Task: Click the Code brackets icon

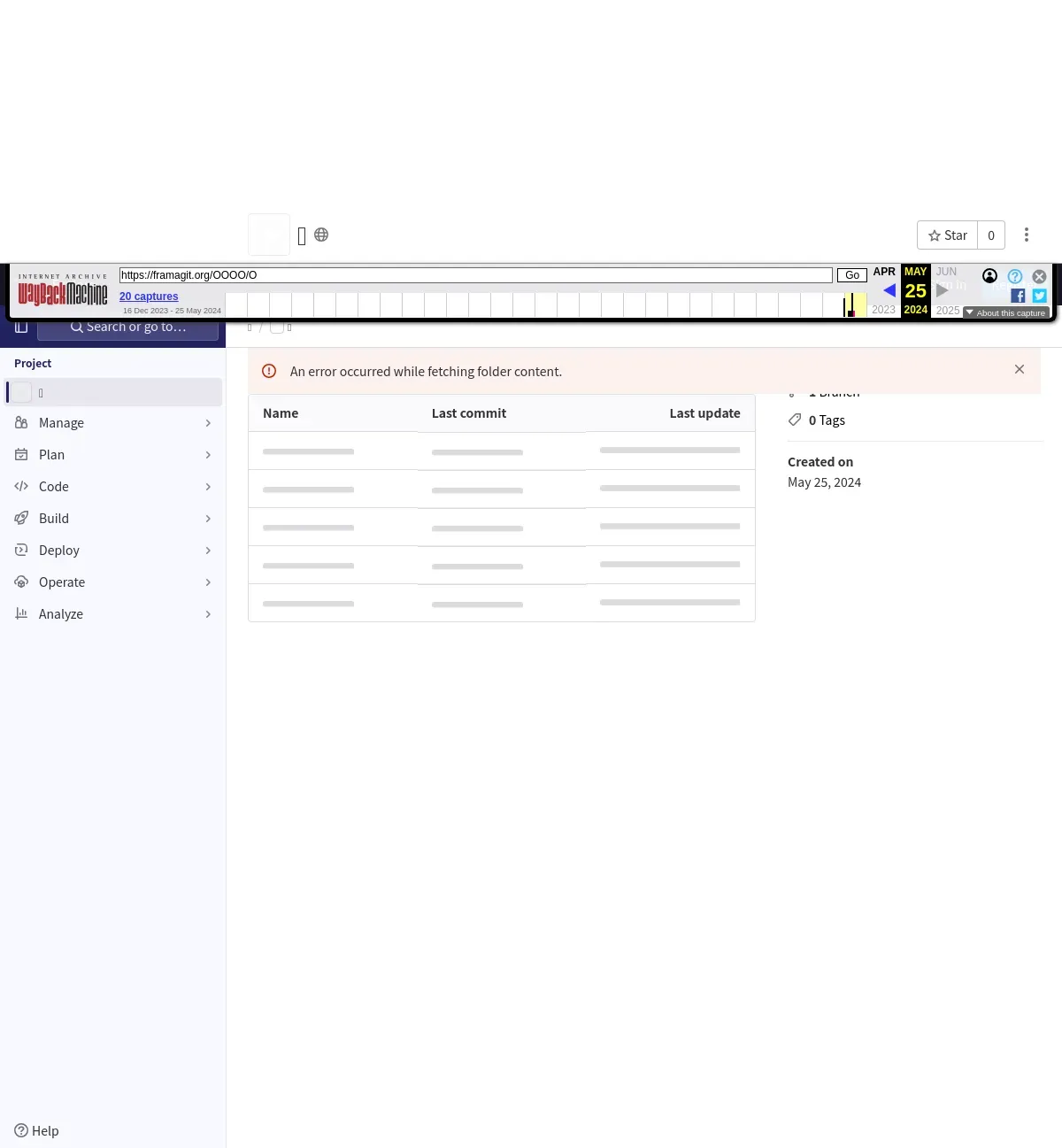Action: [x=21, y=486]
